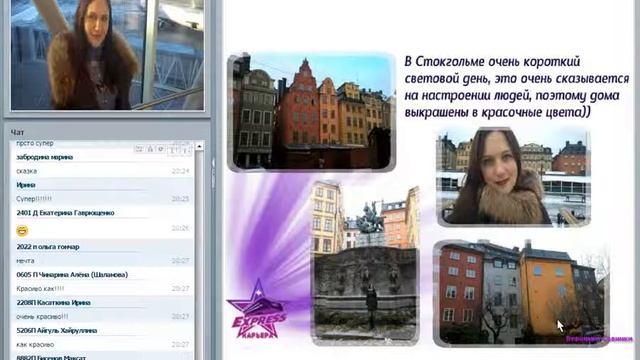This screenshot has height=360, width=640.
Task: Click the 20:27 timestamp beside "Красиво как!!!!"
Action: (180, 289)
